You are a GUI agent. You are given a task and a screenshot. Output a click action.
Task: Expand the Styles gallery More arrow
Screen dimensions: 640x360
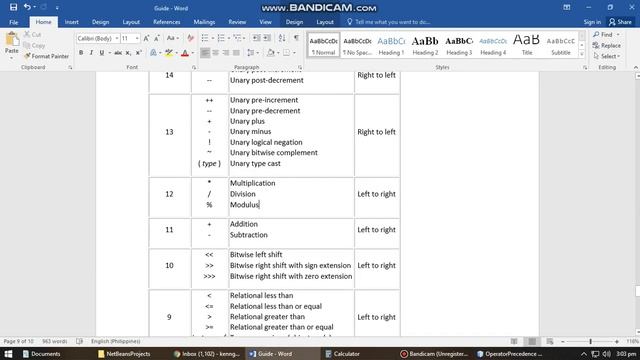(x=582, y=54)
